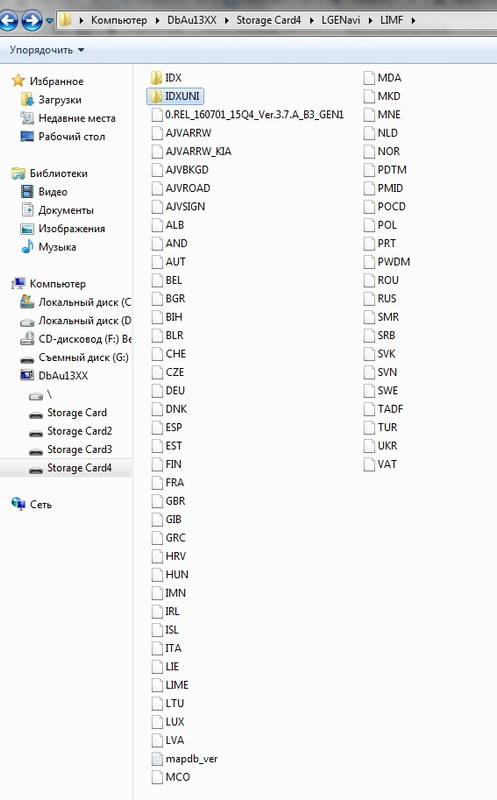Select DbAu13XX in the address breadcrumb
Viewport: 497px width, 800px height.
[191, 20]
